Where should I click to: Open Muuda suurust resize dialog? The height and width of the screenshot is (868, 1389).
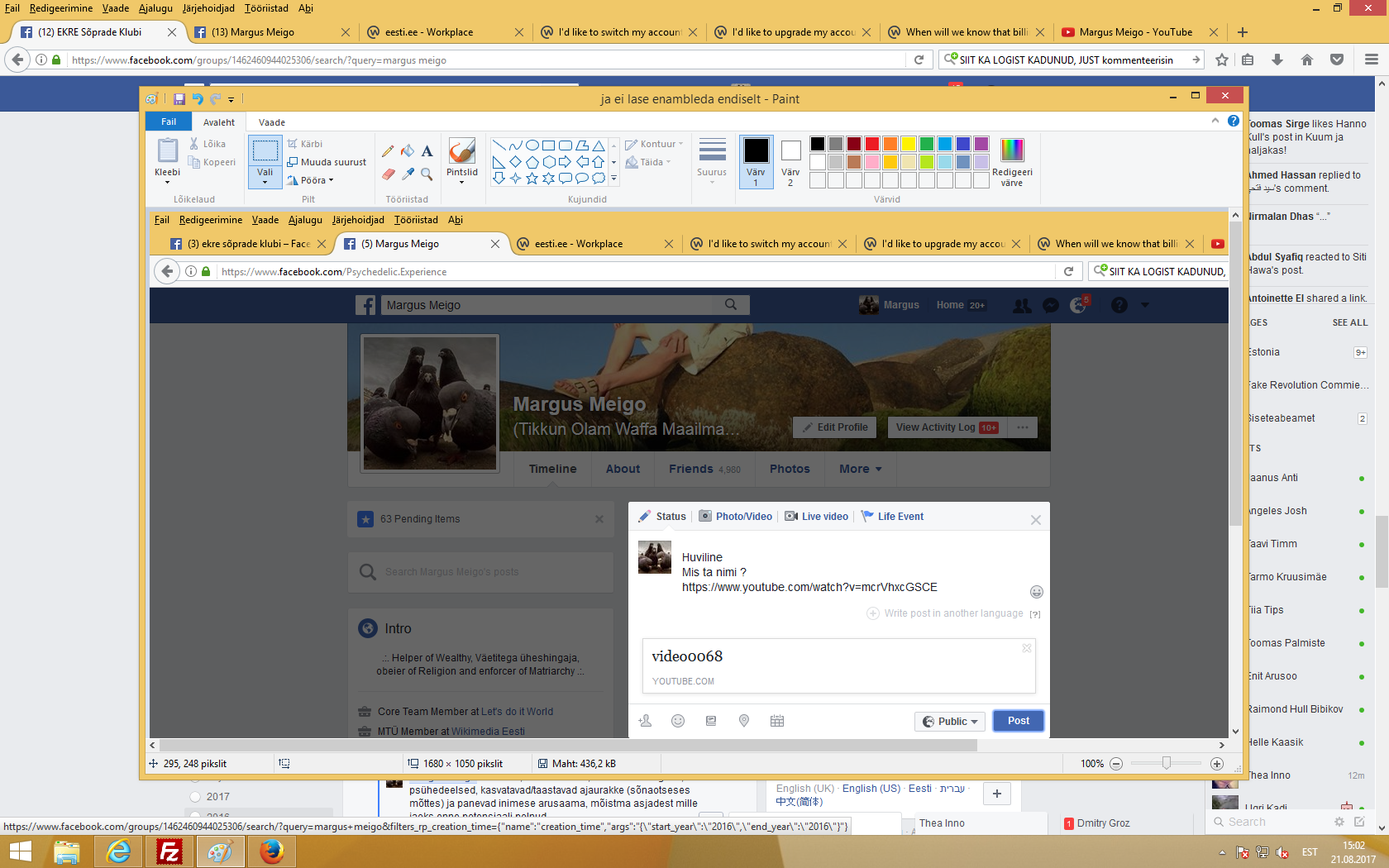click(327, 162)
